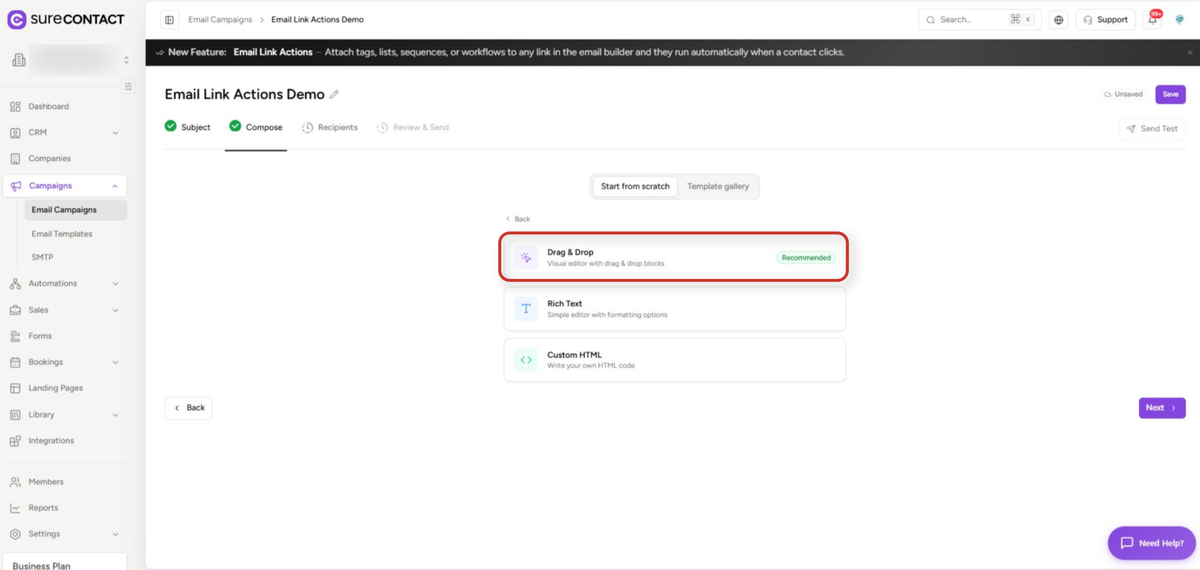Open Reports page

[x=64, y=508]
